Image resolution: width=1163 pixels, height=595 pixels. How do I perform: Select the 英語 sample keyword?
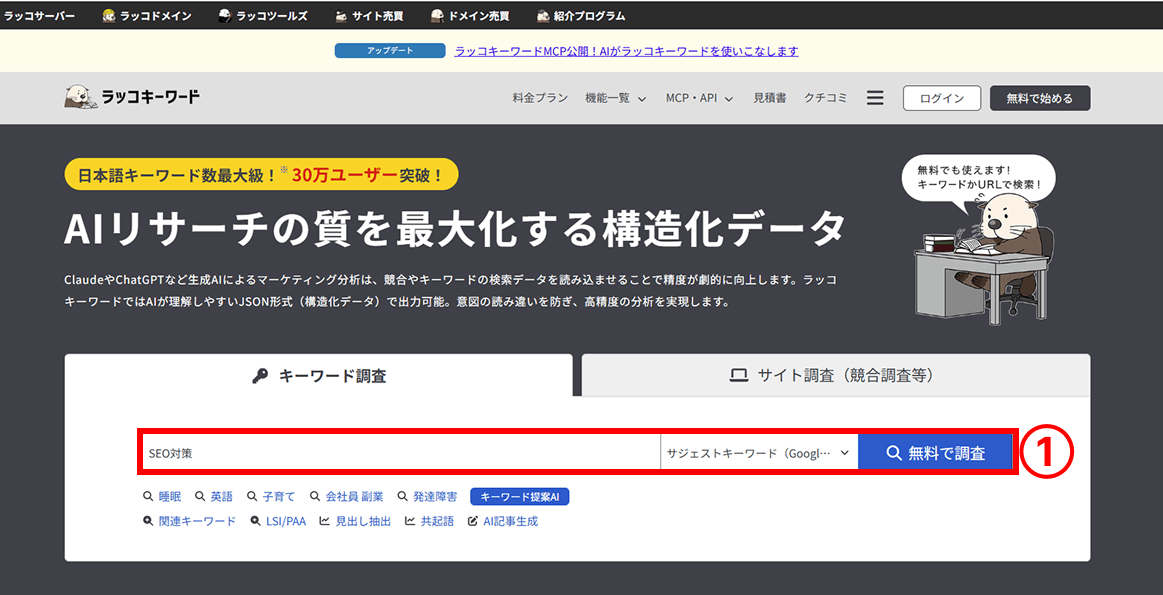214,496
